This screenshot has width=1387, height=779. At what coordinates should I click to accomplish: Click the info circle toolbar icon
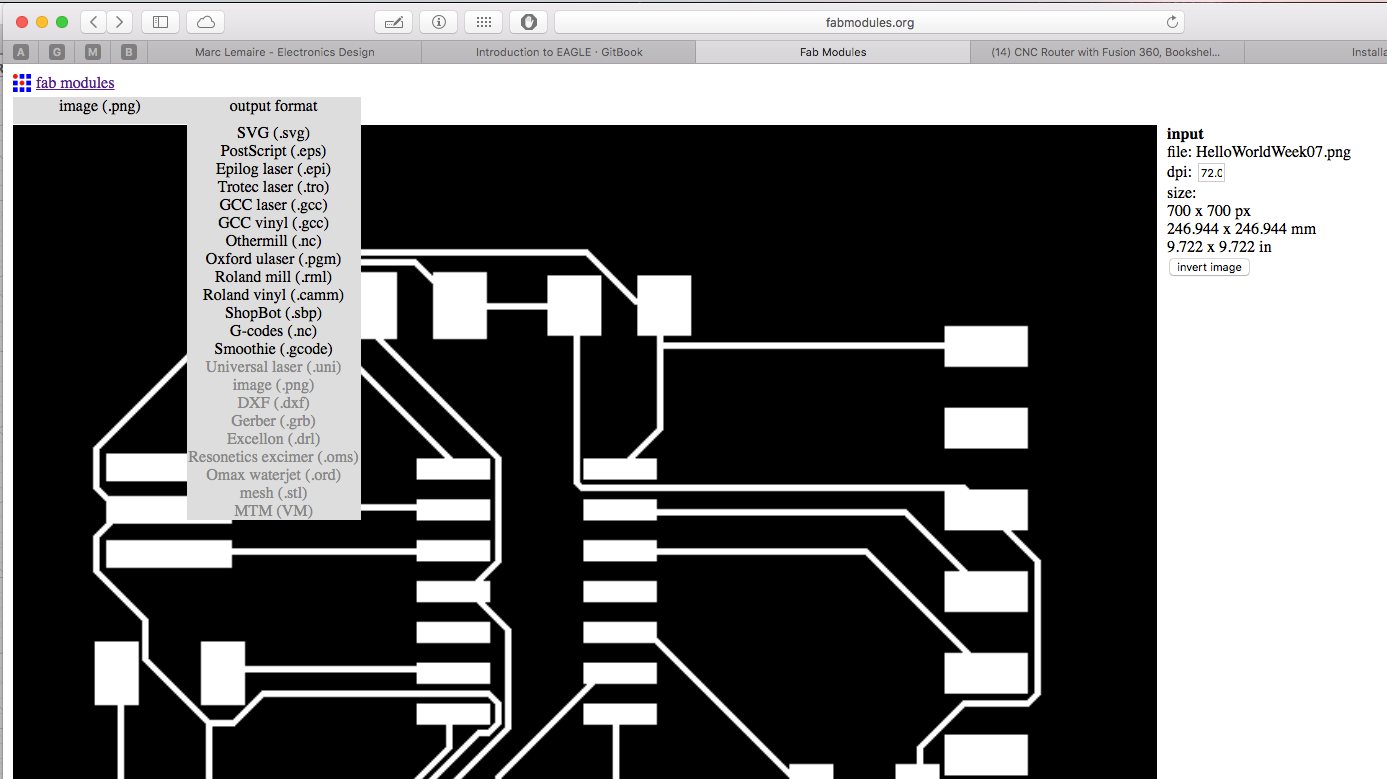coord(439,21)
